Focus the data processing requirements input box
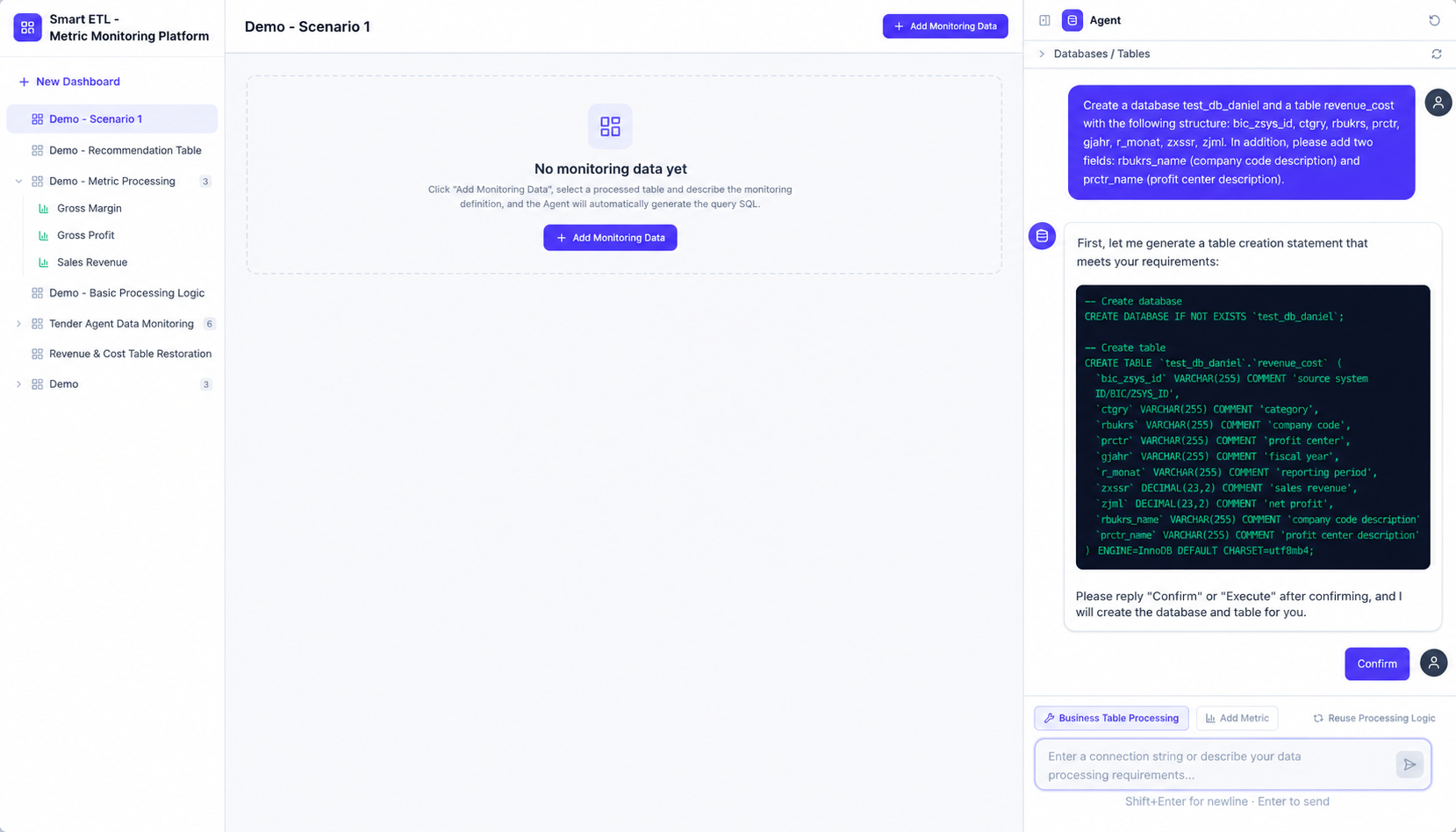The image size is (1456, 832). point(1216,765)
